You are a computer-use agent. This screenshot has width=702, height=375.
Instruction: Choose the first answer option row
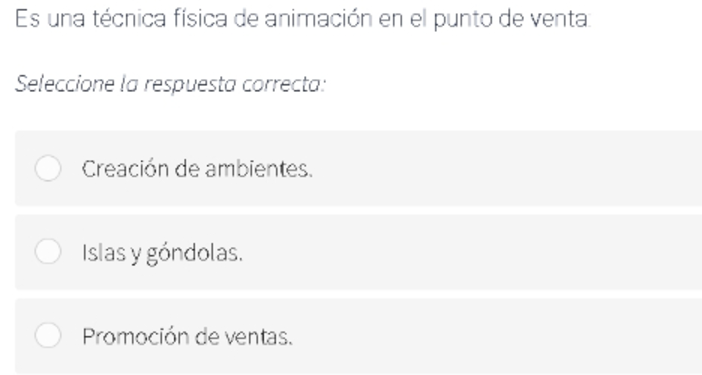click(x=359, y=168)
